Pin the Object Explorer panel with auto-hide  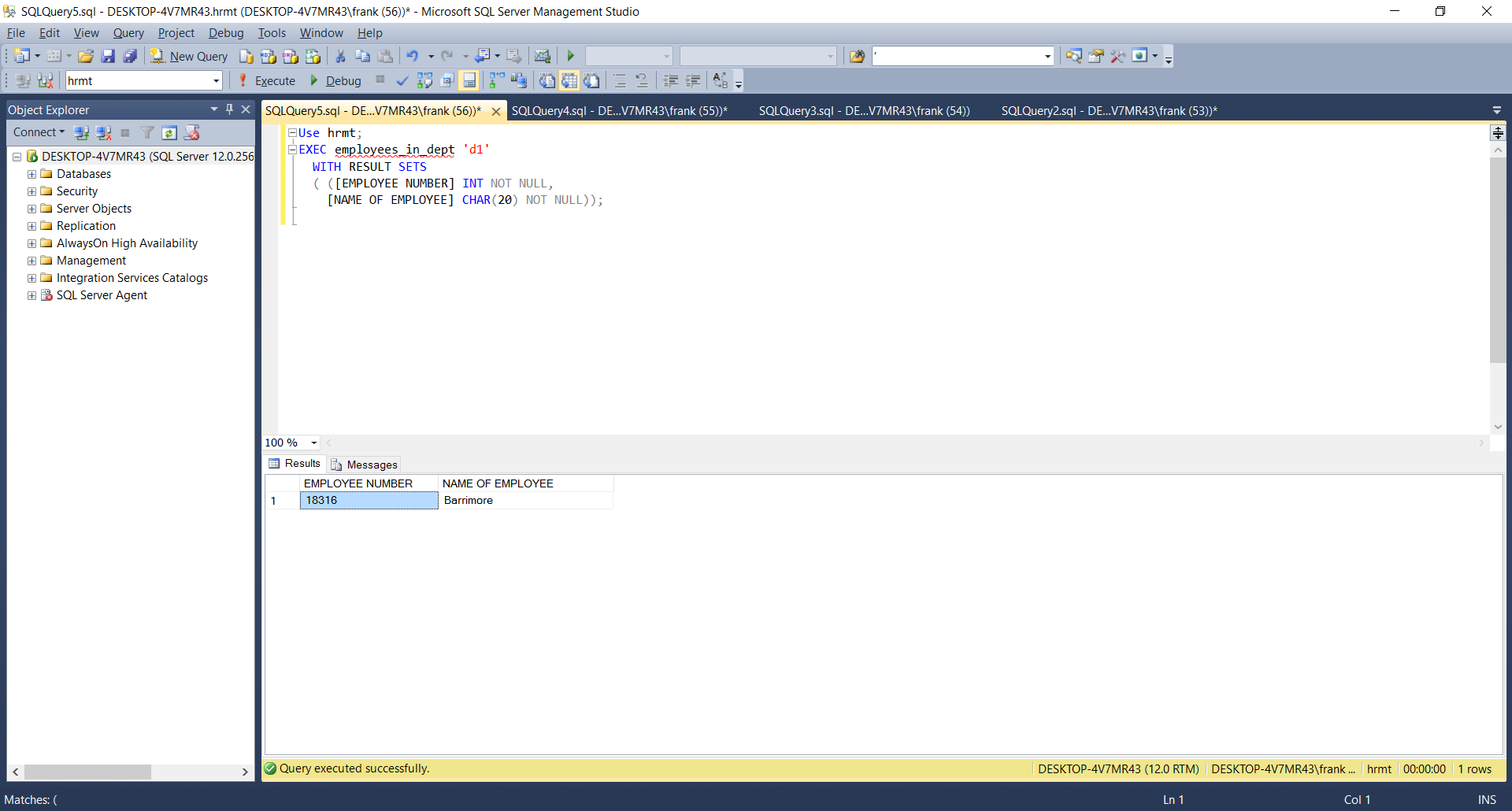(230, 109)
